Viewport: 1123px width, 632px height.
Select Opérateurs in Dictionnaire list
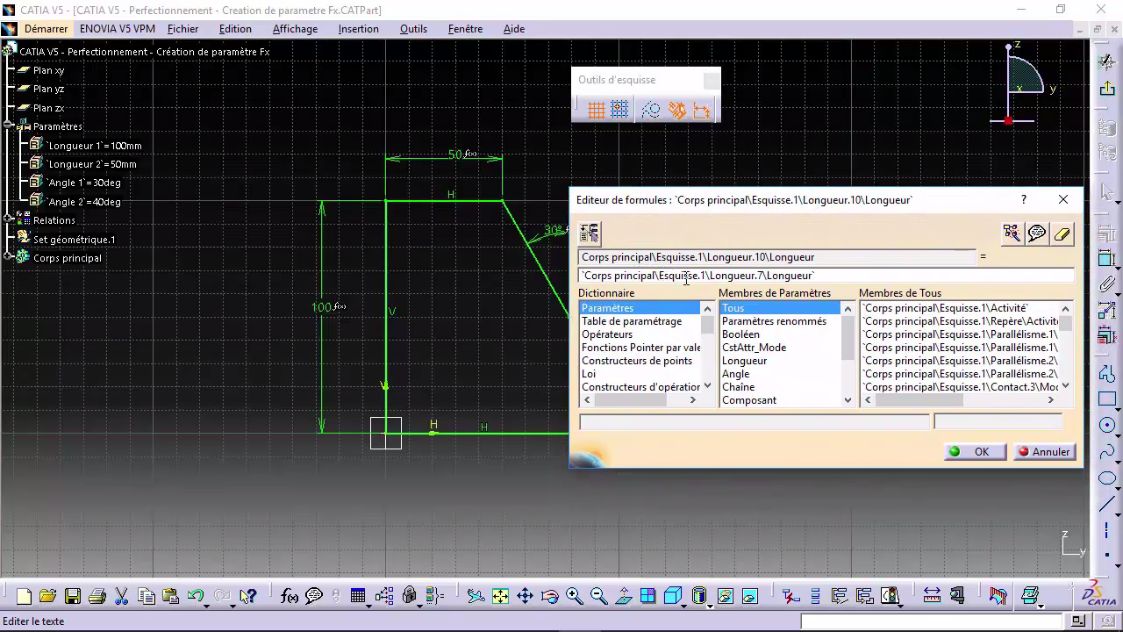tap(607, 334)
